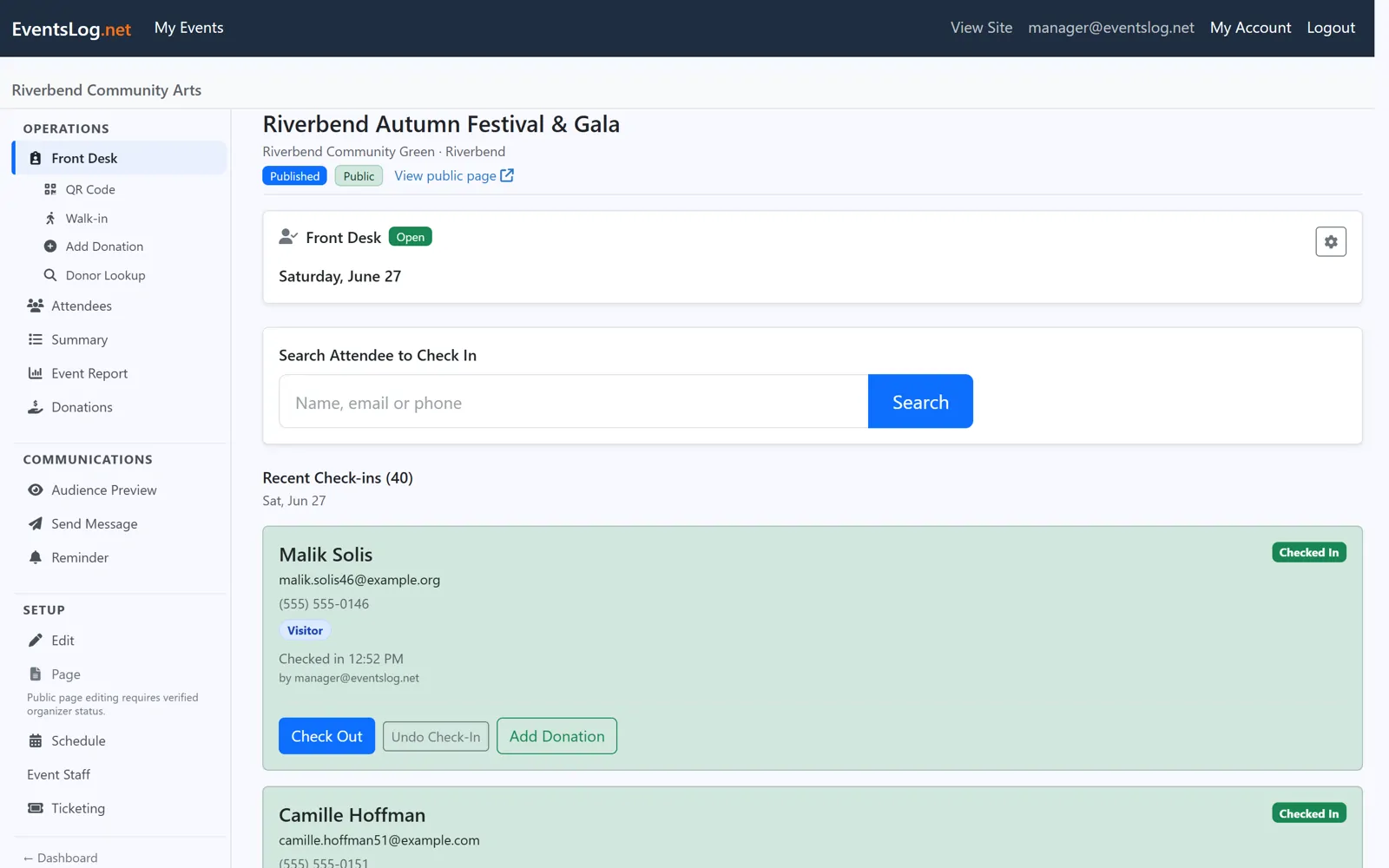Go to Send Message
This screenshot has width=1389, height=868.
[x=94, y=524]
